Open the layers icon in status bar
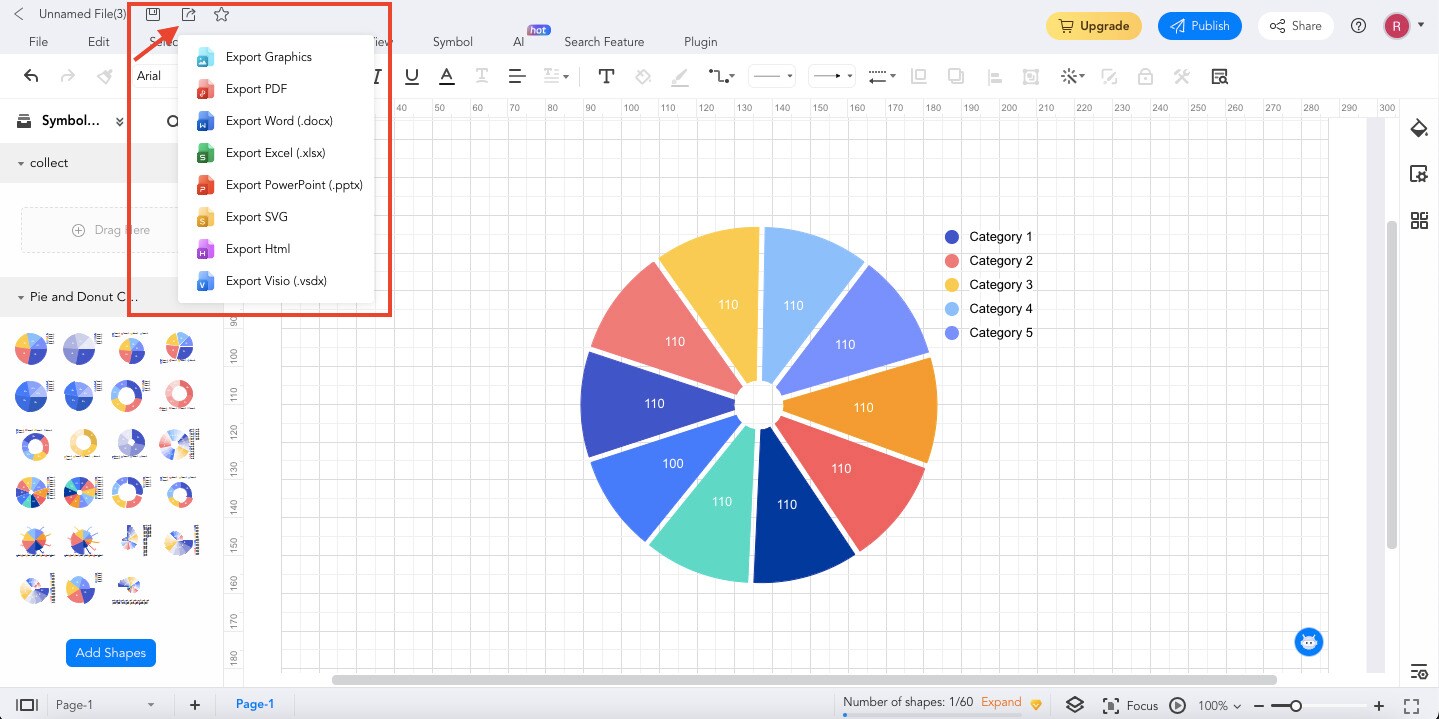This screenshot has width=1439, height=719. point(1074,705)
